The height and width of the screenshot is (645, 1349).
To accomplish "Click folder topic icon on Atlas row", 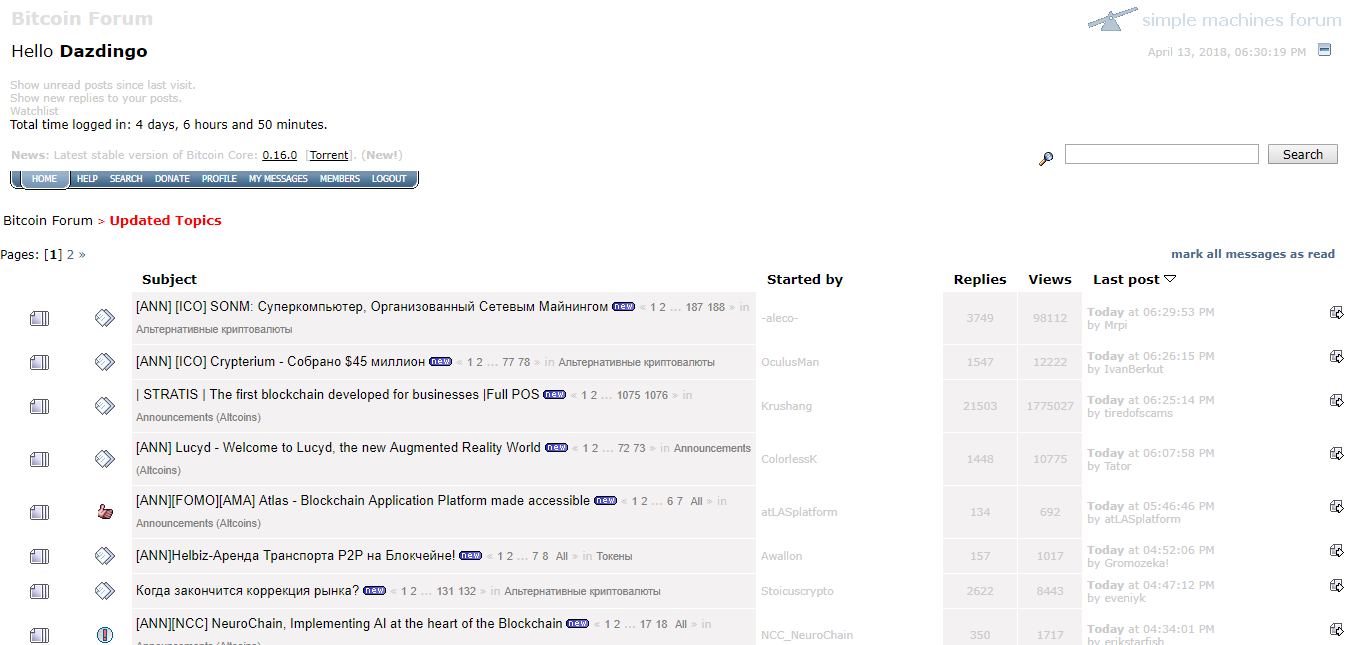I will pyautogui.click(x=39, y=512).
